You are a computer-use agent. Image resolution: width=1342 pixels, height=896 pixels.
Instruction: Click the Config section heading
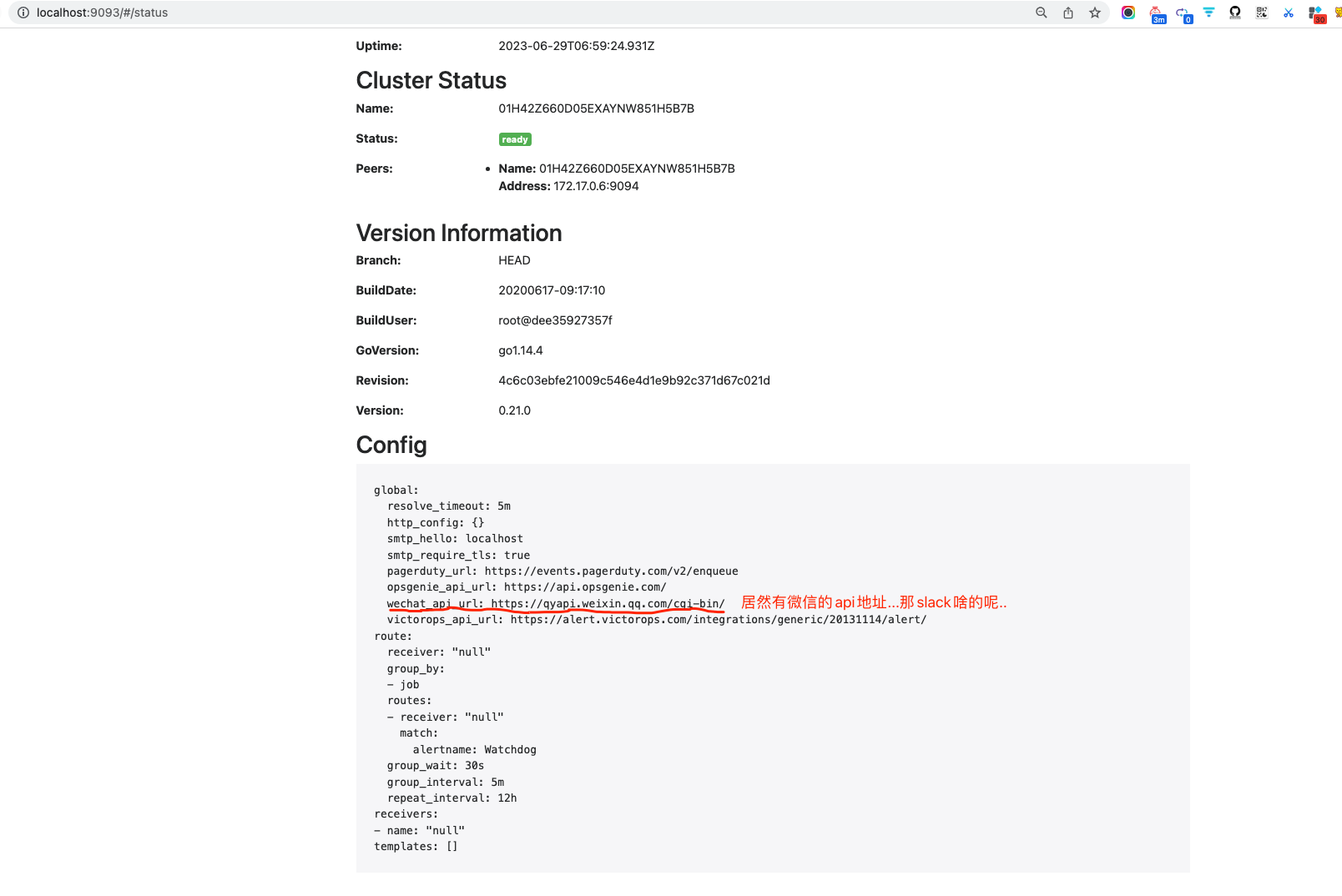391,445
